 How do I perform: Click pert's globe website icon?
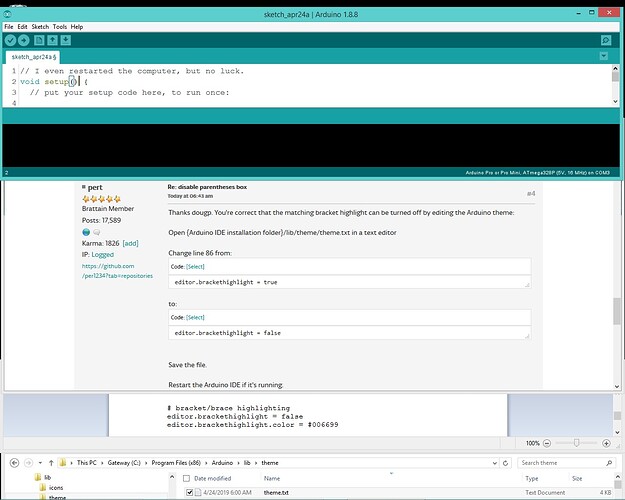[86, 232]
